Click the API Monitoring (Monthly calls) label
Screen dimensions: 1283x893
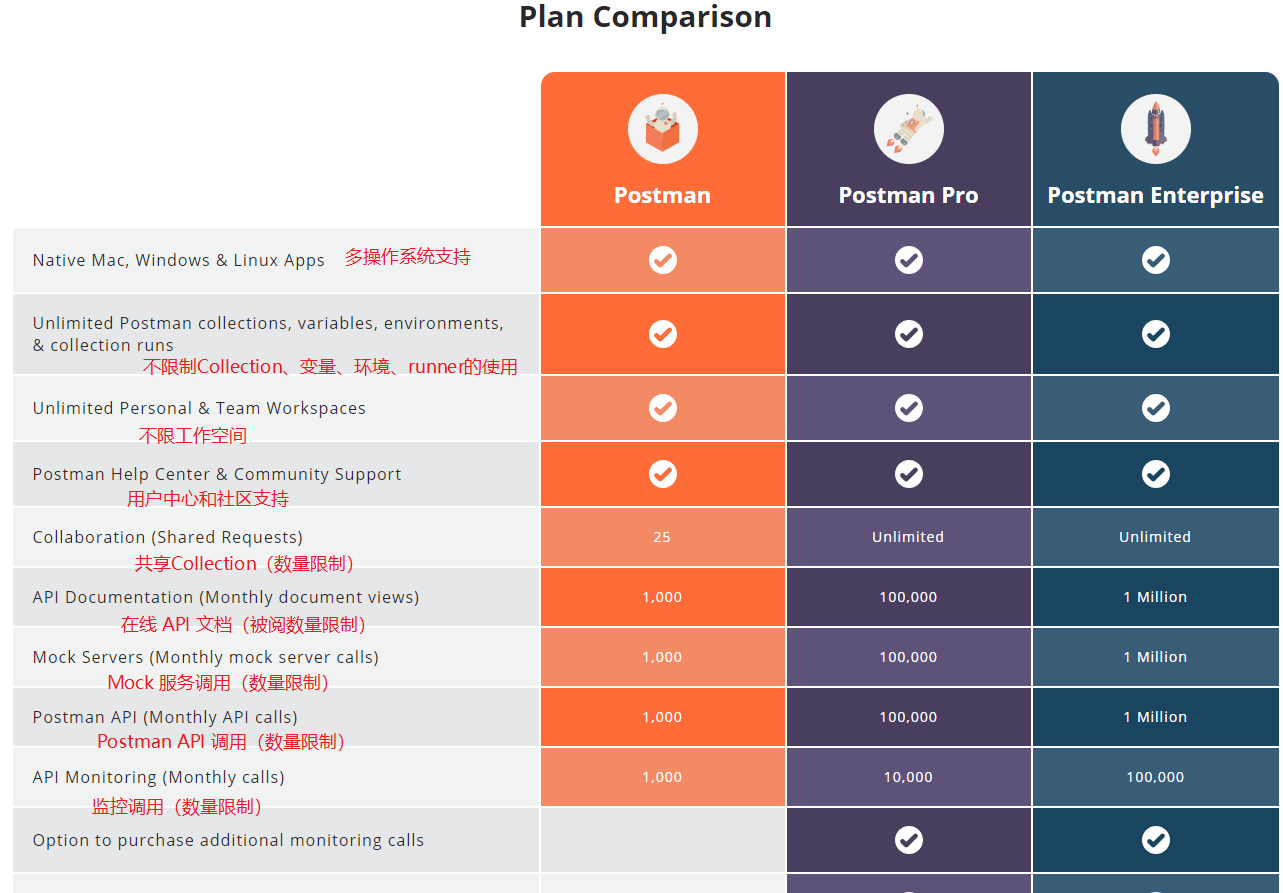tap(159, 777)
